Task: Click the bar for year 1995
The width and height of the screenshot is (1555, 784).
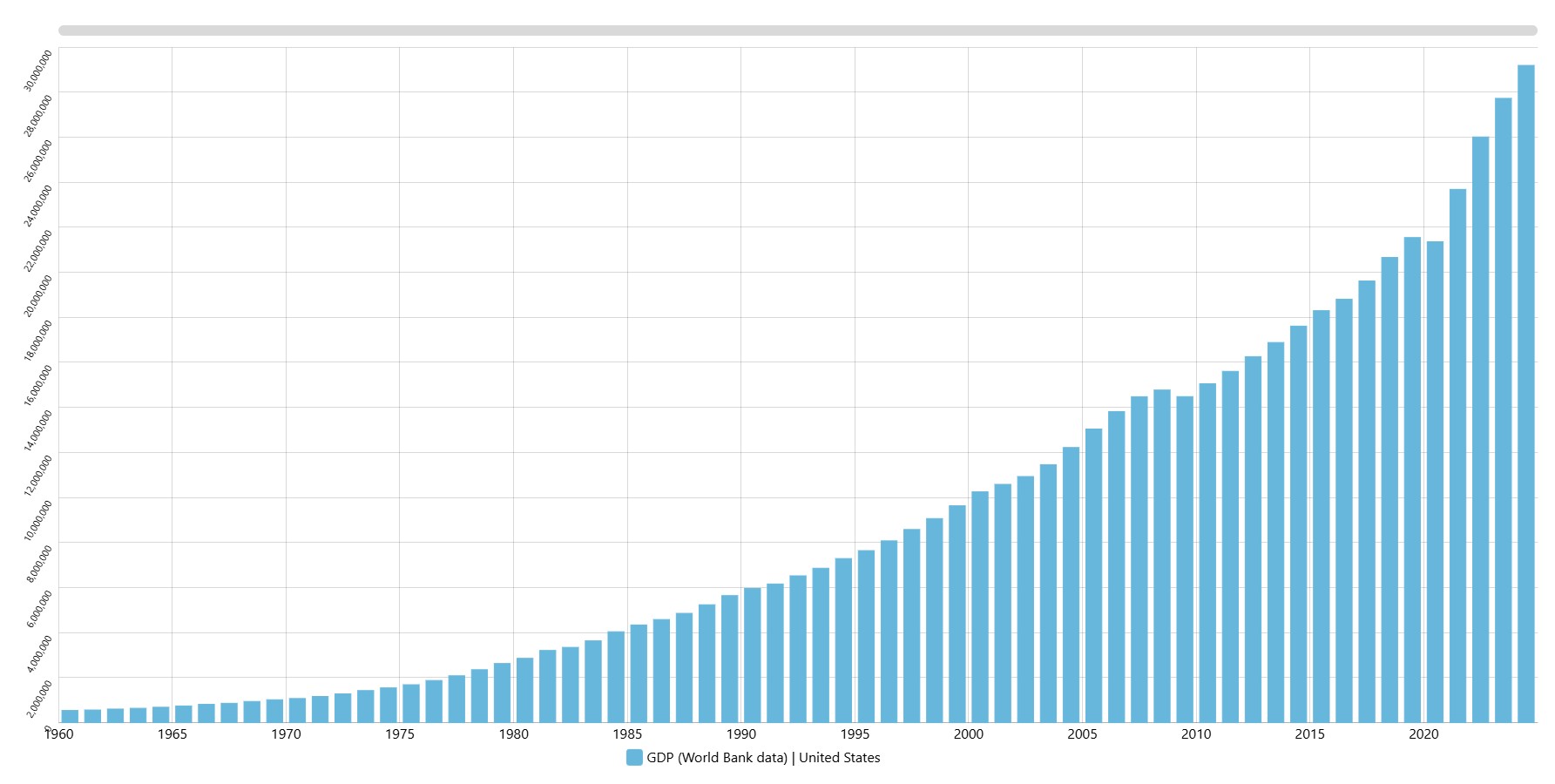Action: 866,636
